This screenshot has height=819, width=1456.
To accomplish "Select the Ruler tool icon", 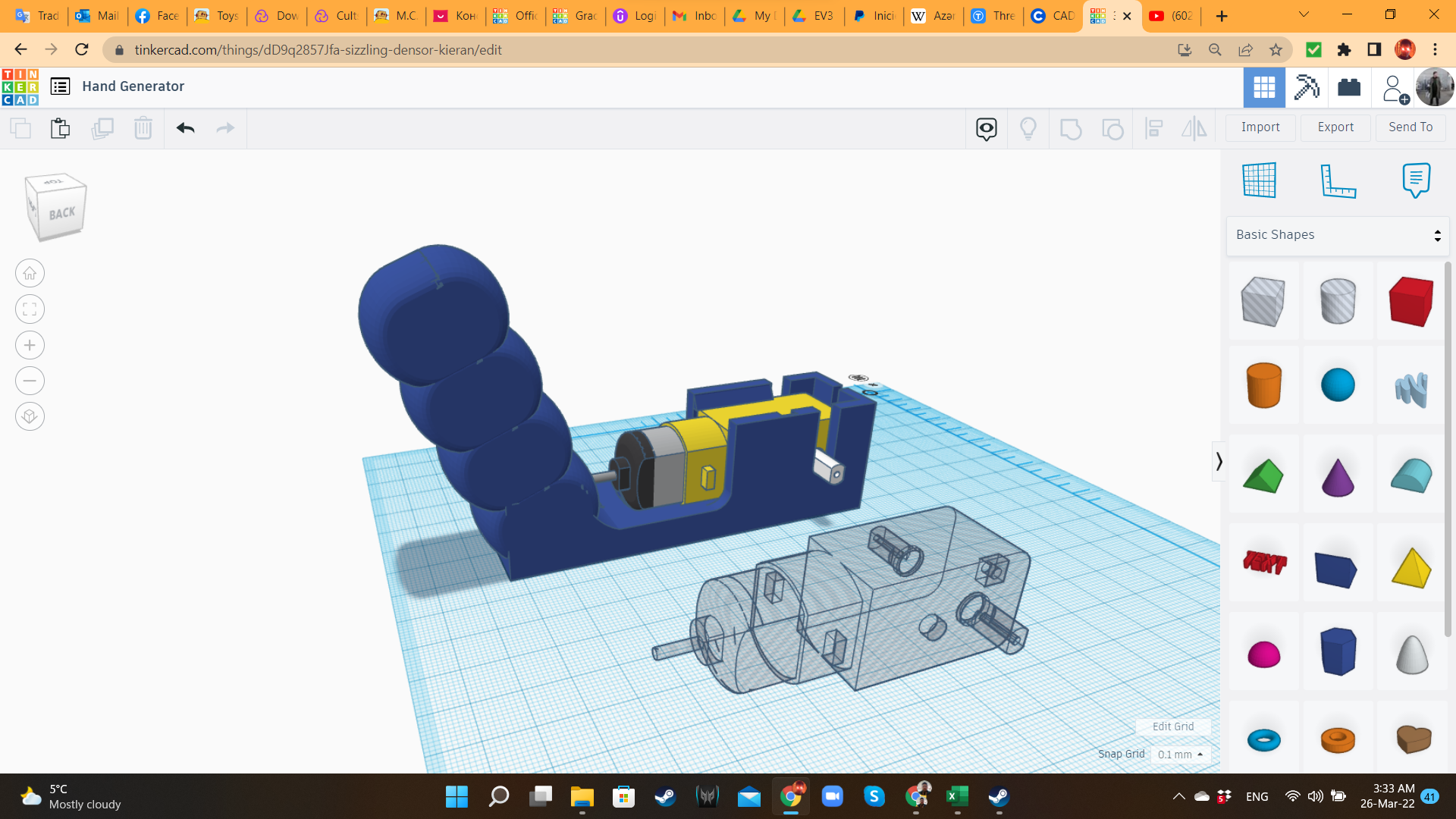I will click(x=1338, y=180).
